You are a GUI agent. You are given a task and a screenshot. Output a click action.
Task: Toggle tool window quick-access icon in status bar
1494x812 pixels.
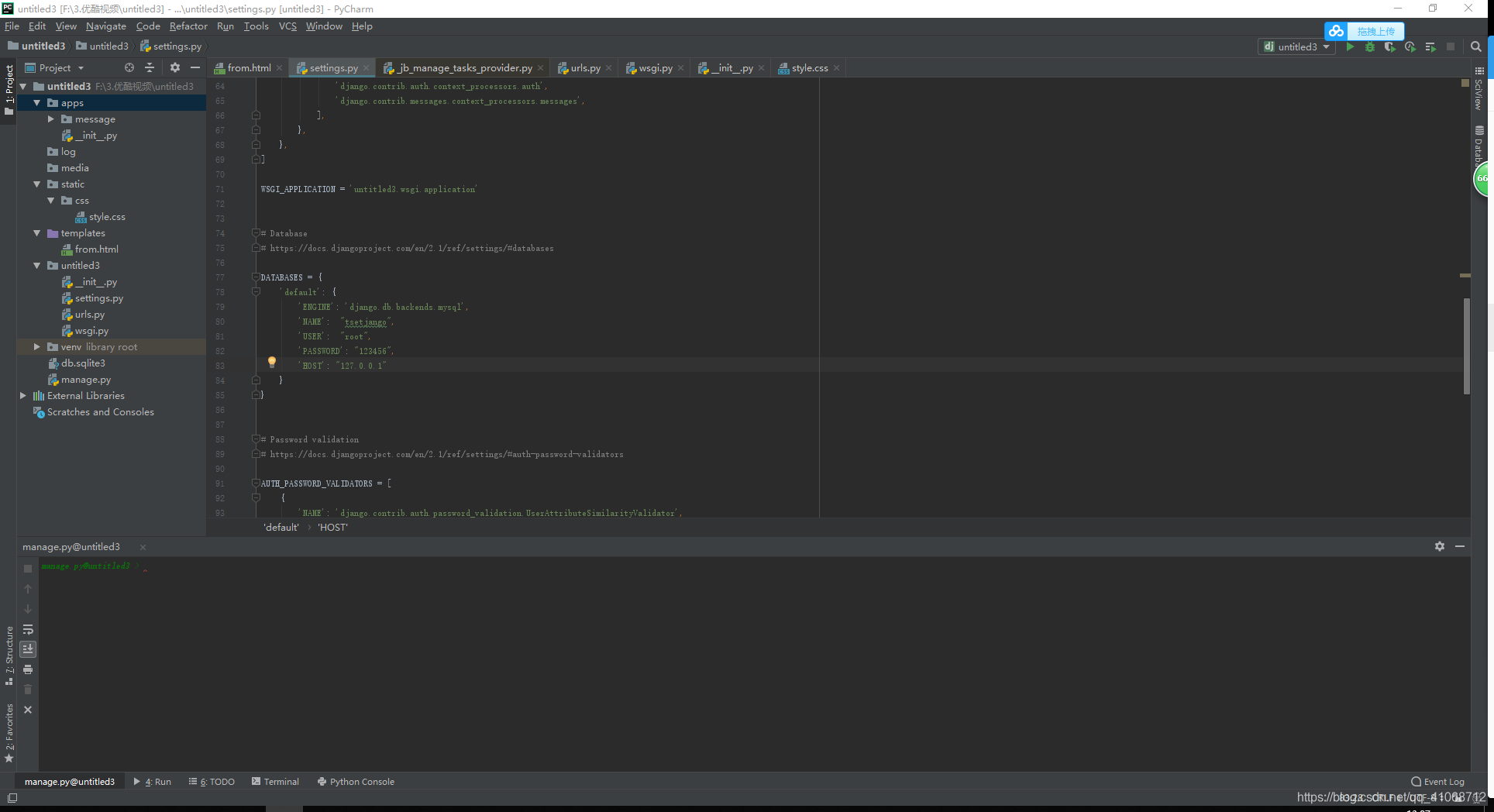[x=12, y=798]
